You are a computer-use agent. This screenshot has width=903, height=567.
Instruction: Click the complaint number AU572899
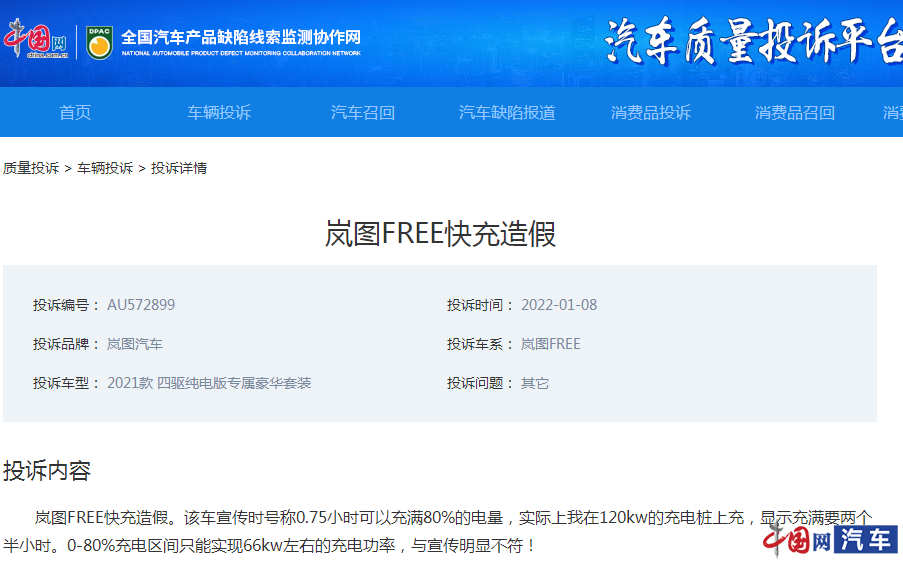tap(141, 305)
